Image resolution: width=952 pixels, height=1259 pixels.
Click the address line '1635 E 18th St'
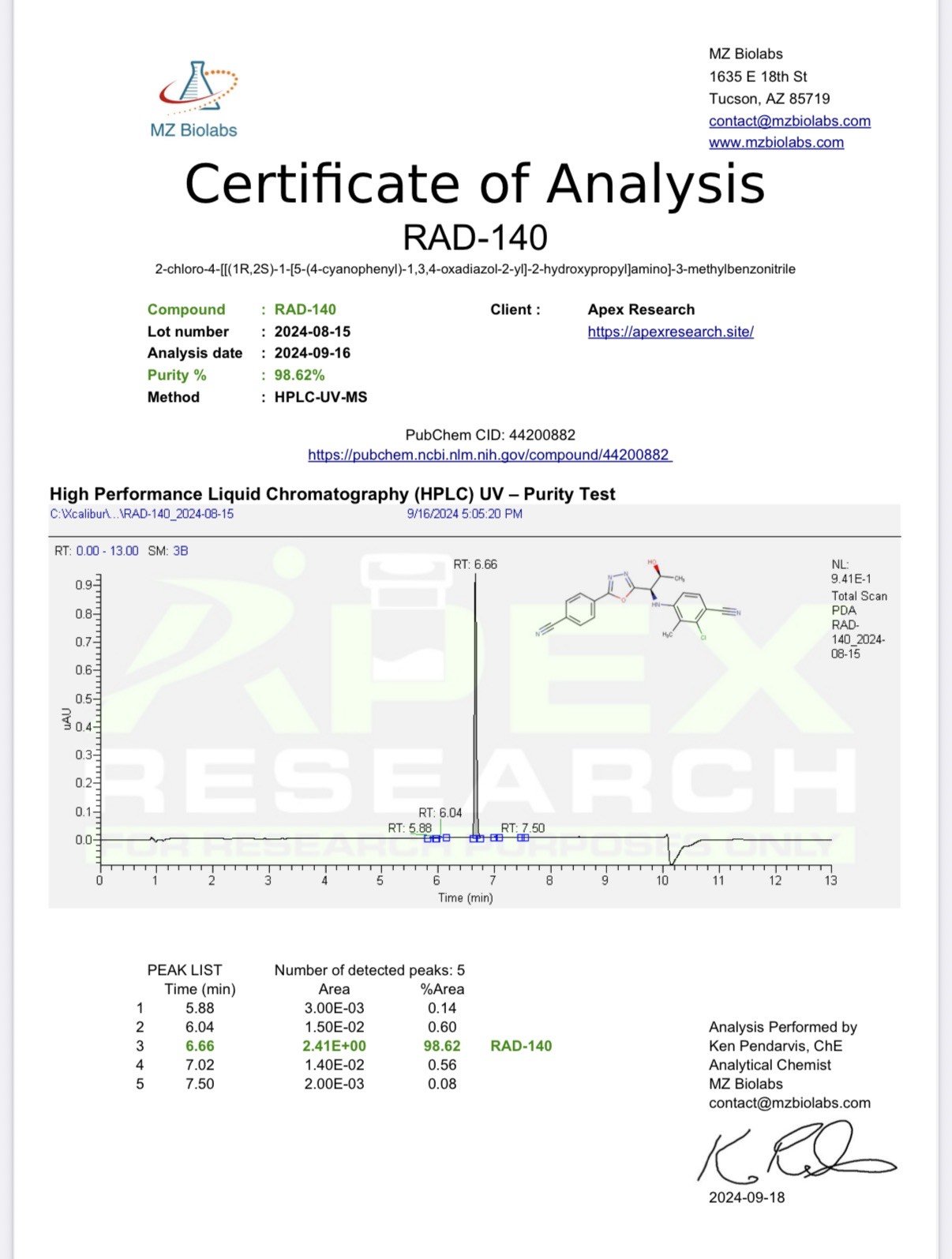[758, 77]
